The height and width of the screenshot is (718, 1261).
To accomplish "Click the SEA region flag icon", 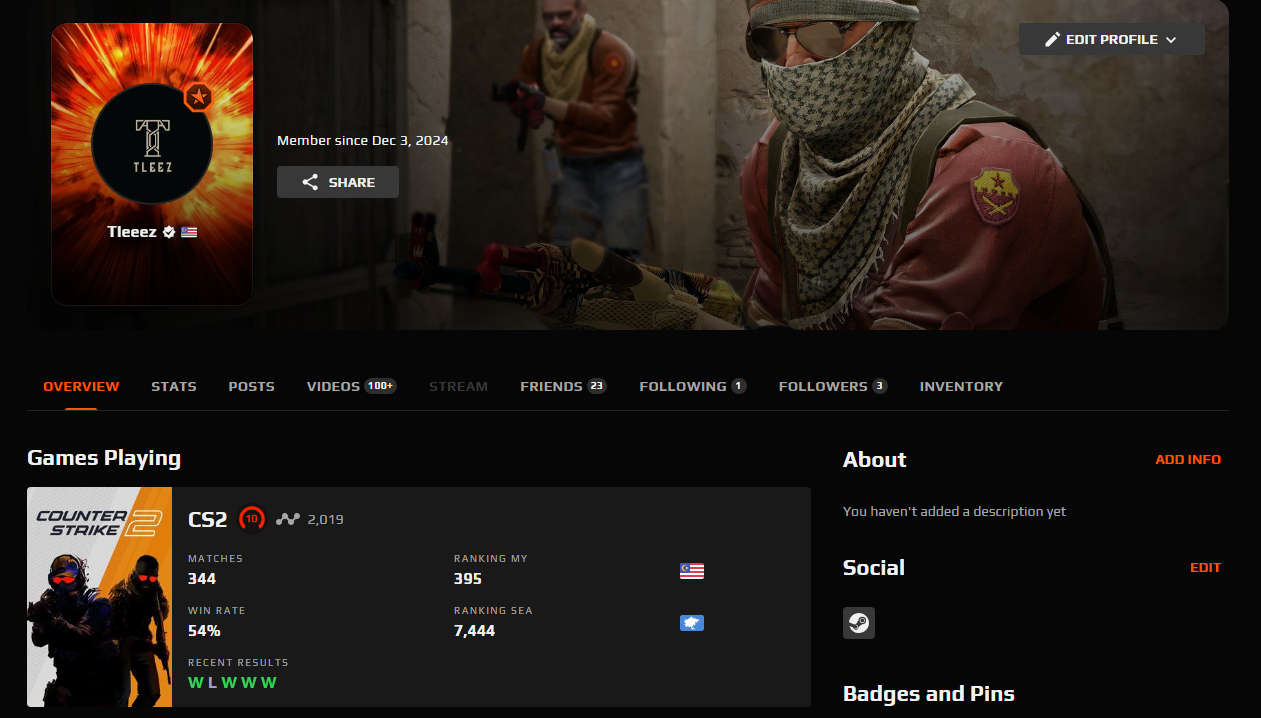I will click(x=691, y=623).
